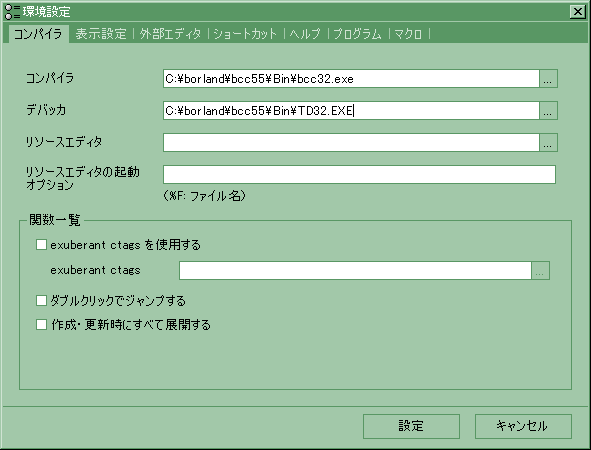
Task: Click the app icon in title bar
Action: (12, 12)
